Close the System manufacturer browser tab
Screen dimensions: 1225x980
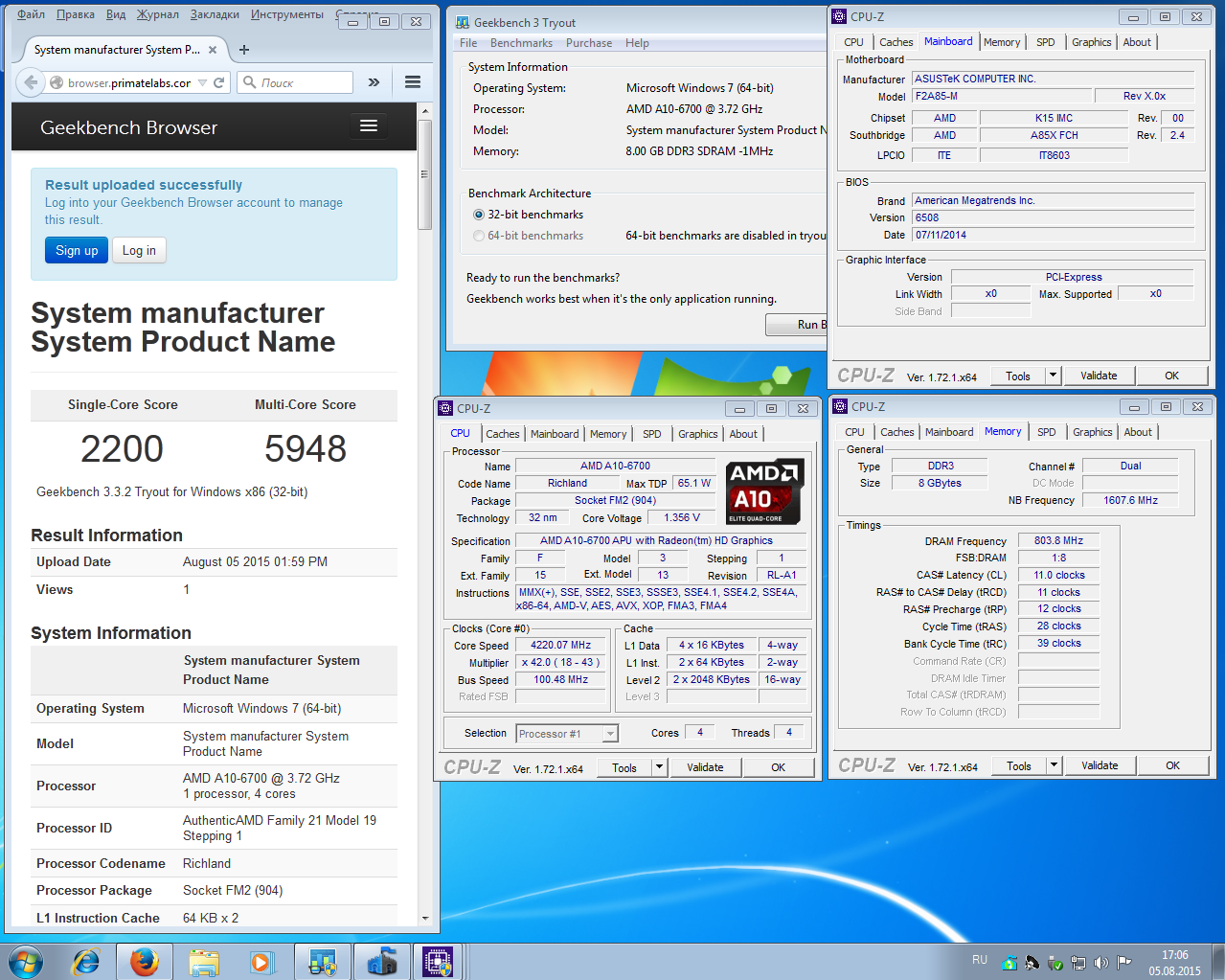(x=213, y=50)
